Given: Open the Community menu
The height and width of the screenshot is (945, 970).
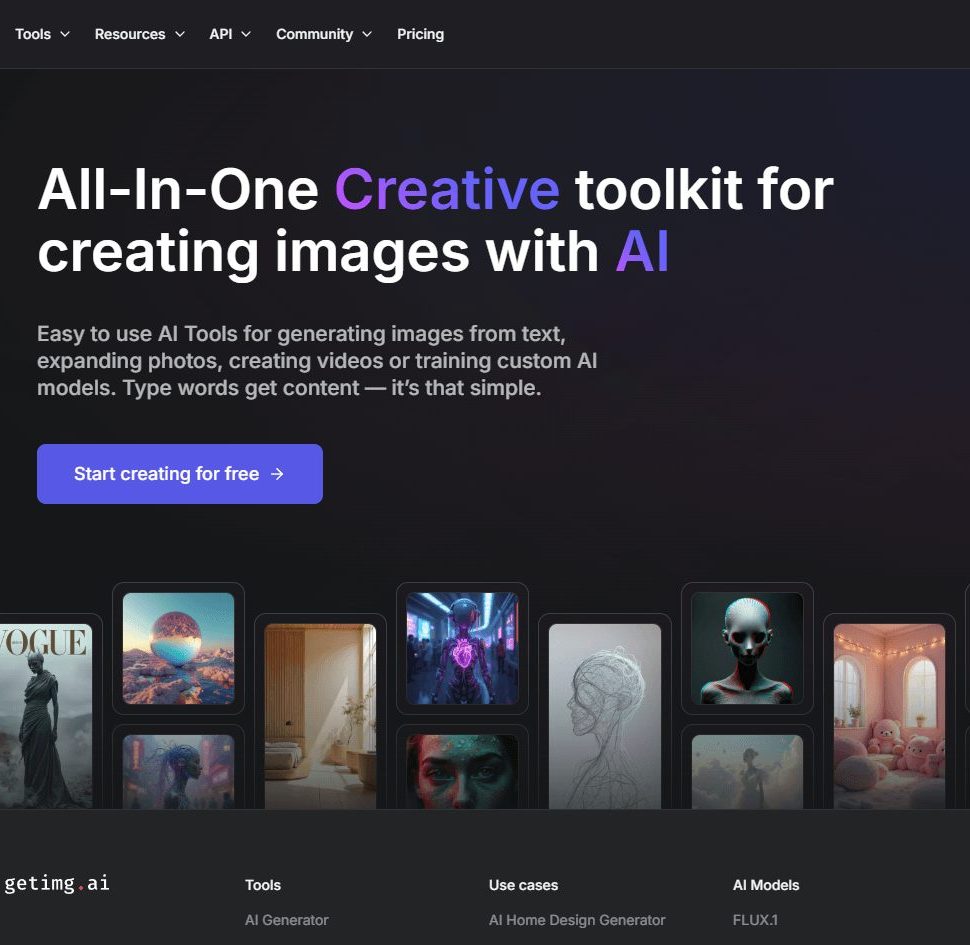Looking at the screenshot, I should point(323,34).
